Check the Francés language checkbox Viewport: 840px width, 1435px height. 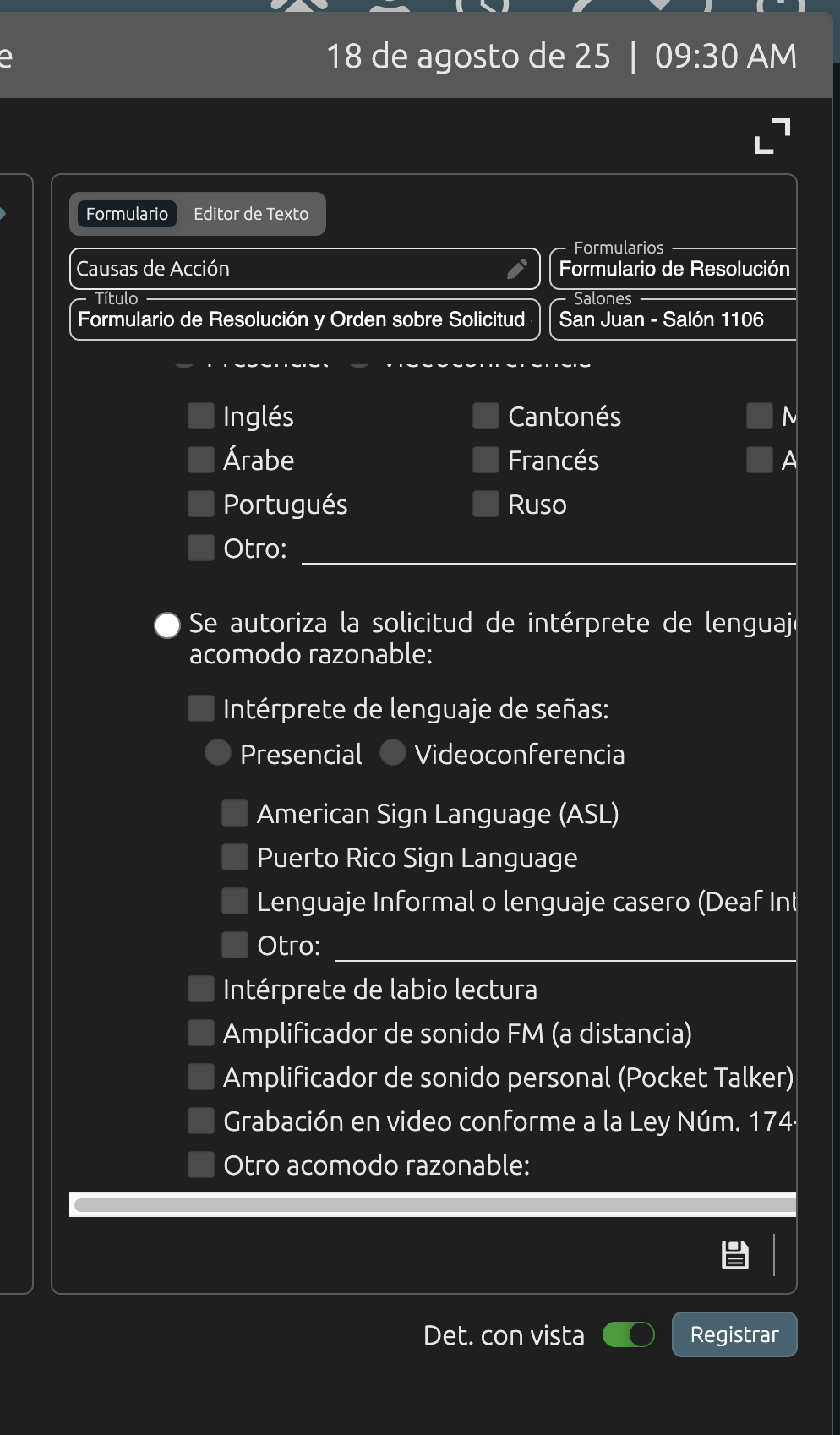coord(486,460)
